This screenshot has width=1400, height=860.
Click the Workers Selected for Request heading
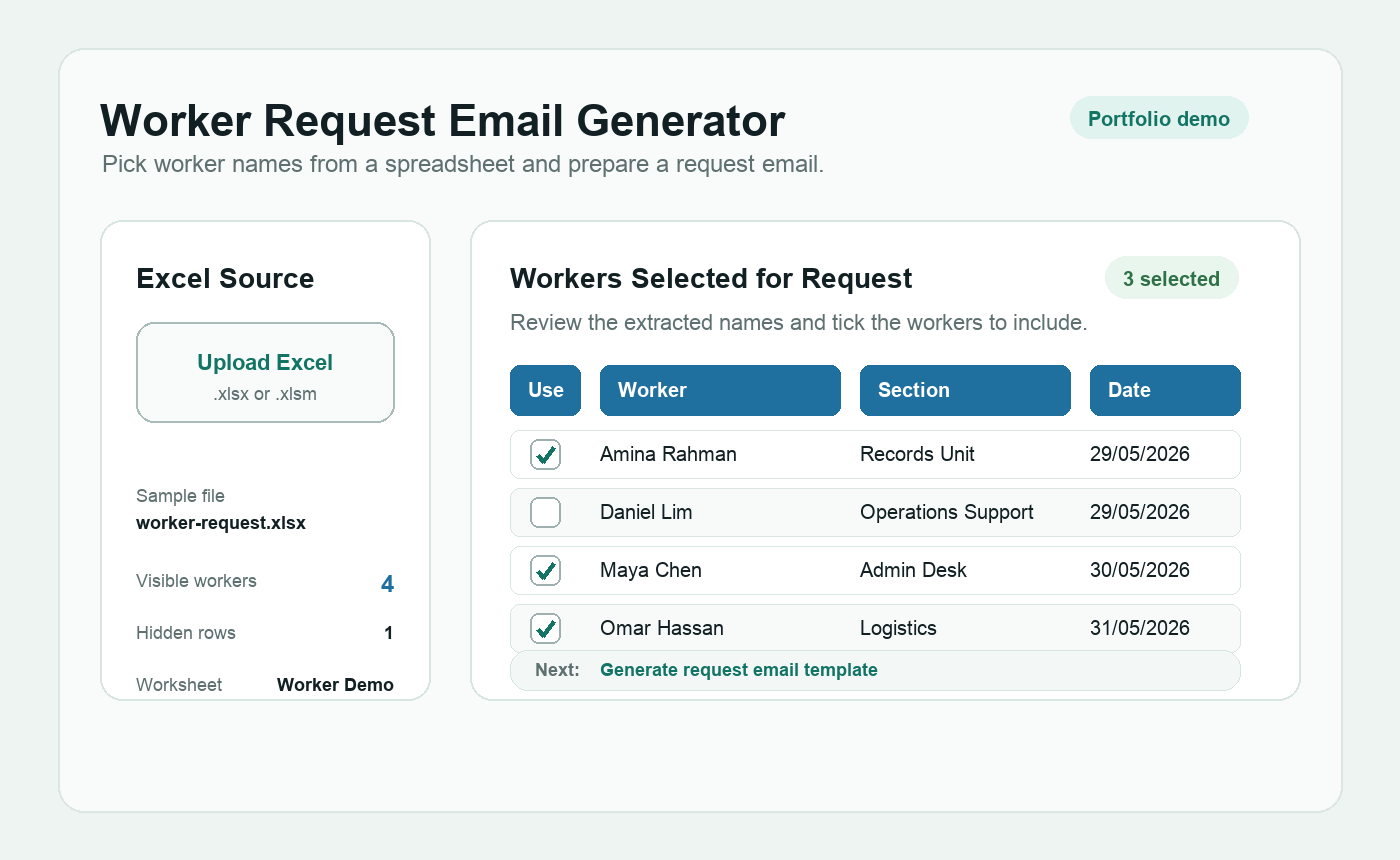pyautogui.click(x=711, y=278)
